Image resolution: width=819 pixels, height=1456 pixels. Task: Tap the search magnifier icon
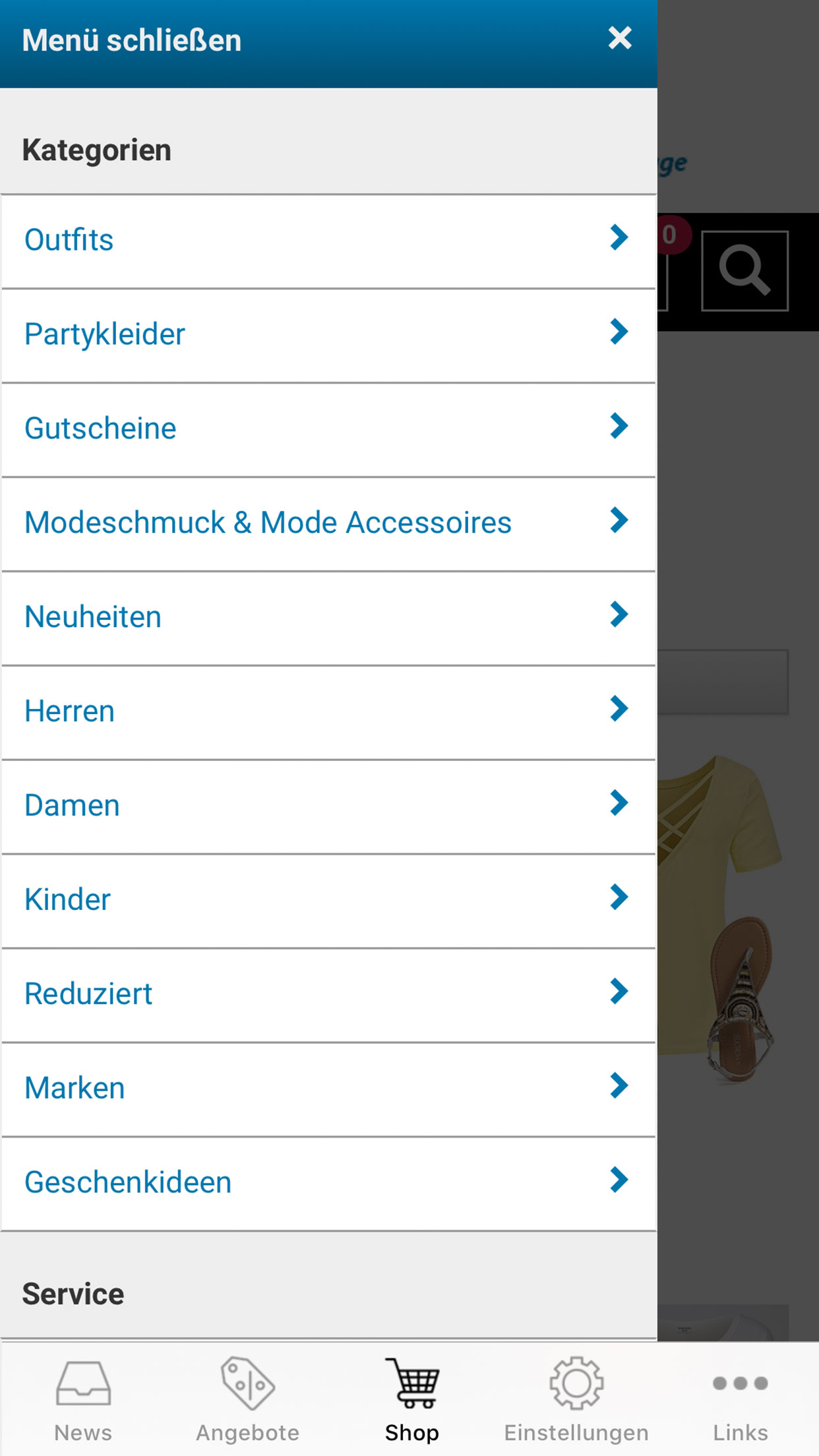pos(744,270)
